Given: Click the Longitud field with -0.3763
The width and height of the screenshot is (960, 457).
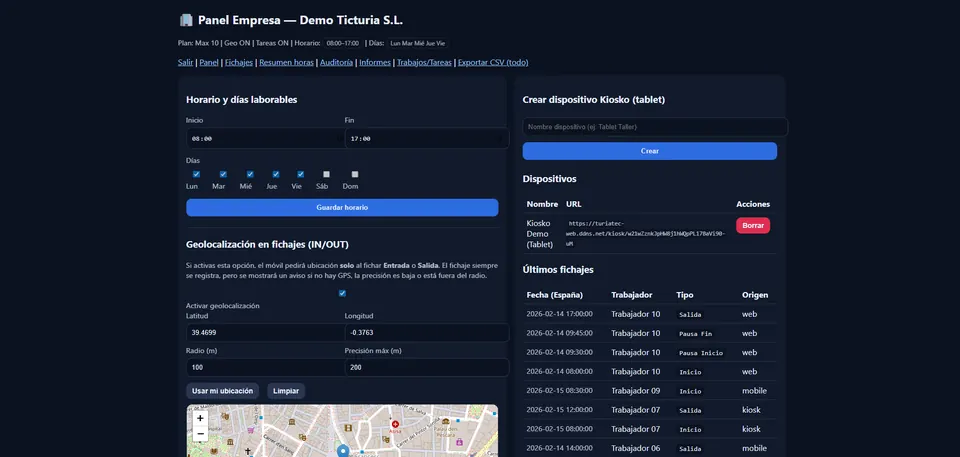Looking at the screenshot, I should [427, 333].
